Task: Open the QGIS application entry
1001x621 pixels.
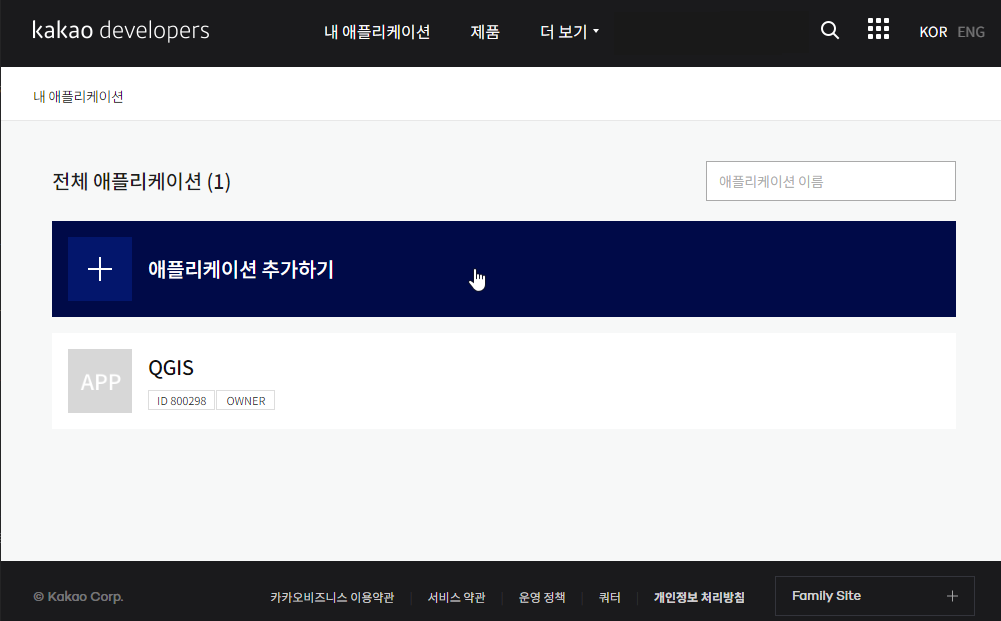Action: coord(504,381)
